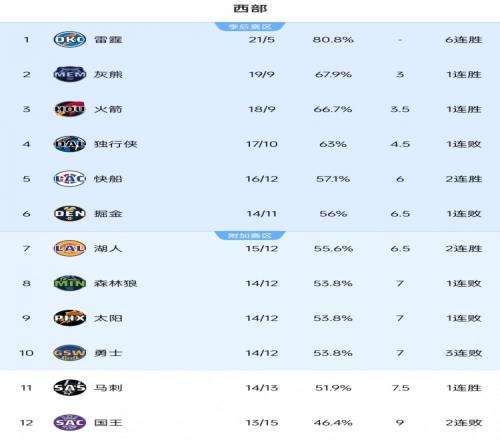Select the SAS Spurs team logo
The image size is (500, 440).
[70, 388]
